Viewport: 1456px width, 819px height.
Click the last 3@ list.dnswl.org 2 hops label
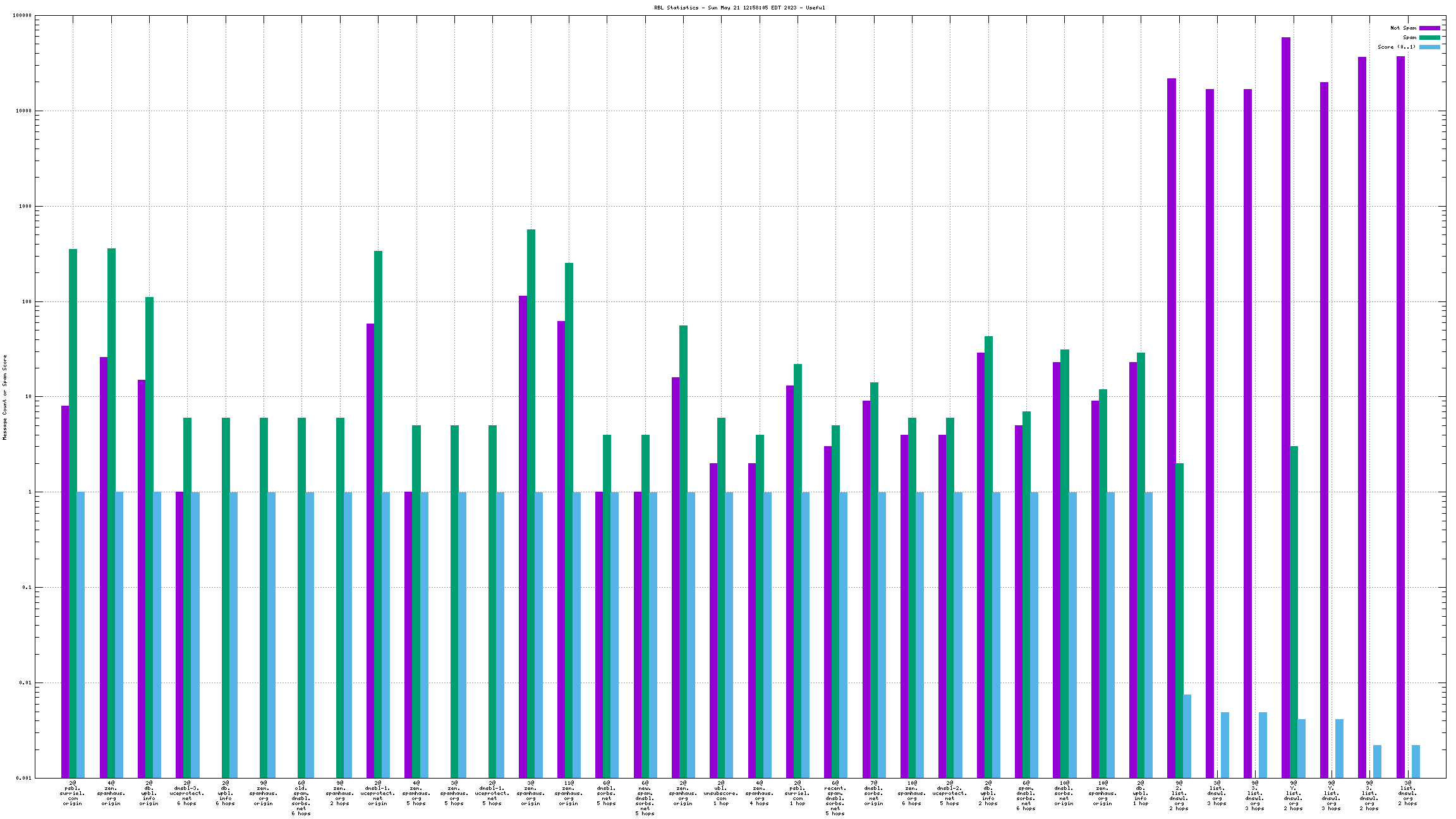click(1408, 793)
